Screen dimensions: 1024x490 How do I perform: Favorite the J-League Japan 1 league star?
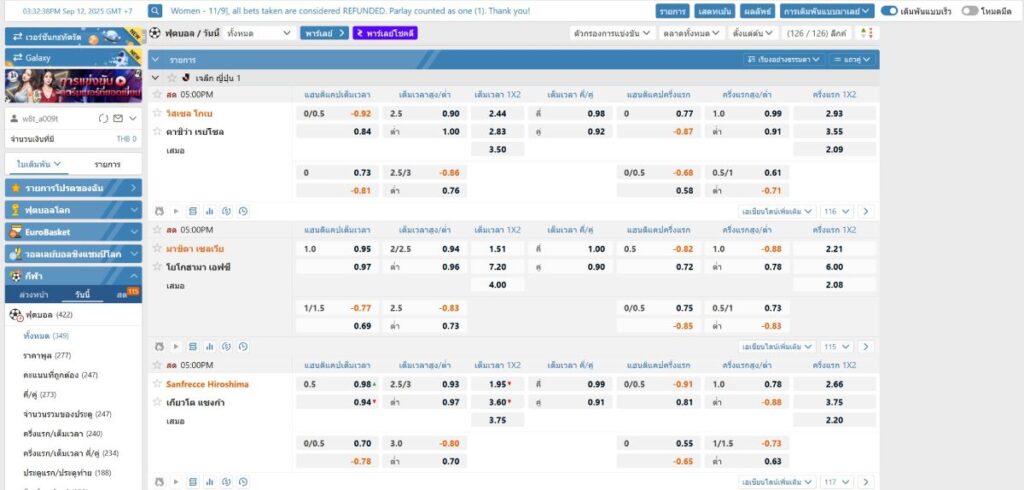[x=170, y=78]
